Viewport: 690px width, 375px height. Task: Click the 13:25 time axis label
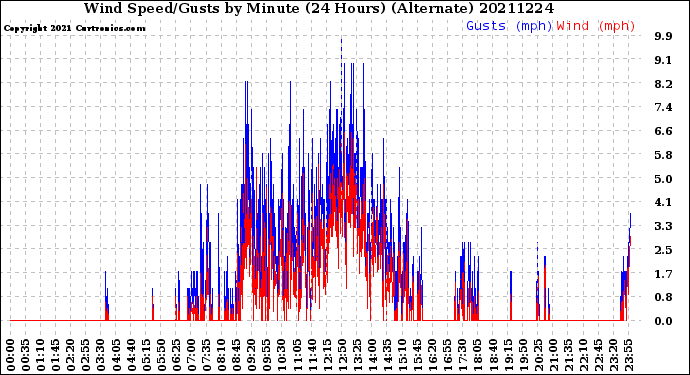(x=357, y=355)
